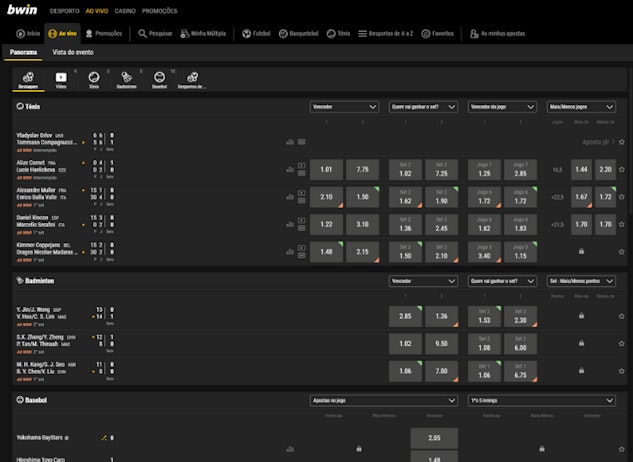633x462 pixels.
Task: Select the Panorama tab
Action: pos(23,52)
